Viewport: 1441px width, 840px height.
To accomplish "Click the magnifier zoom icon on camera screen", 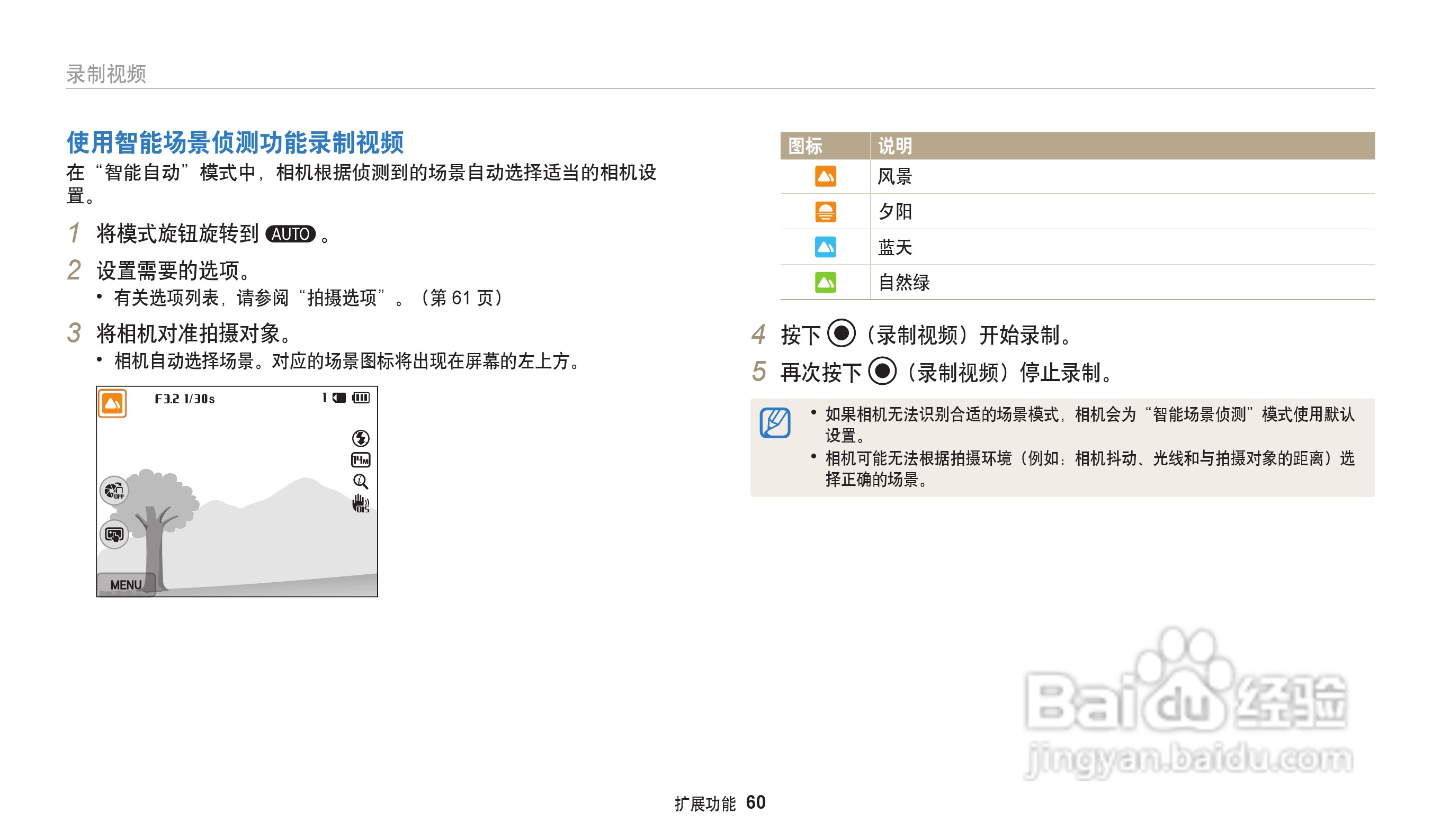I will click(360, 482).
